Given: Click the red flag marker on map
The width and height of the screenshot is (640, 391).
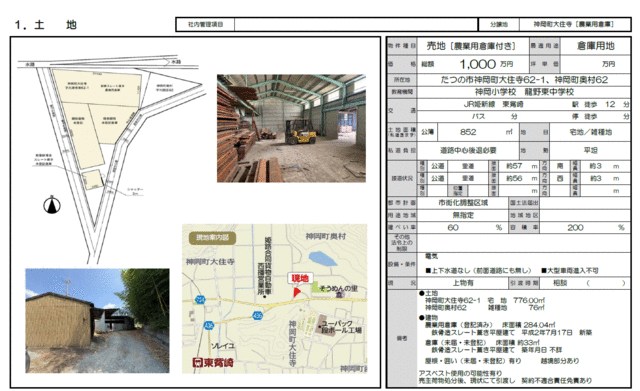Looking at the screenshot, I should (297, 292).
